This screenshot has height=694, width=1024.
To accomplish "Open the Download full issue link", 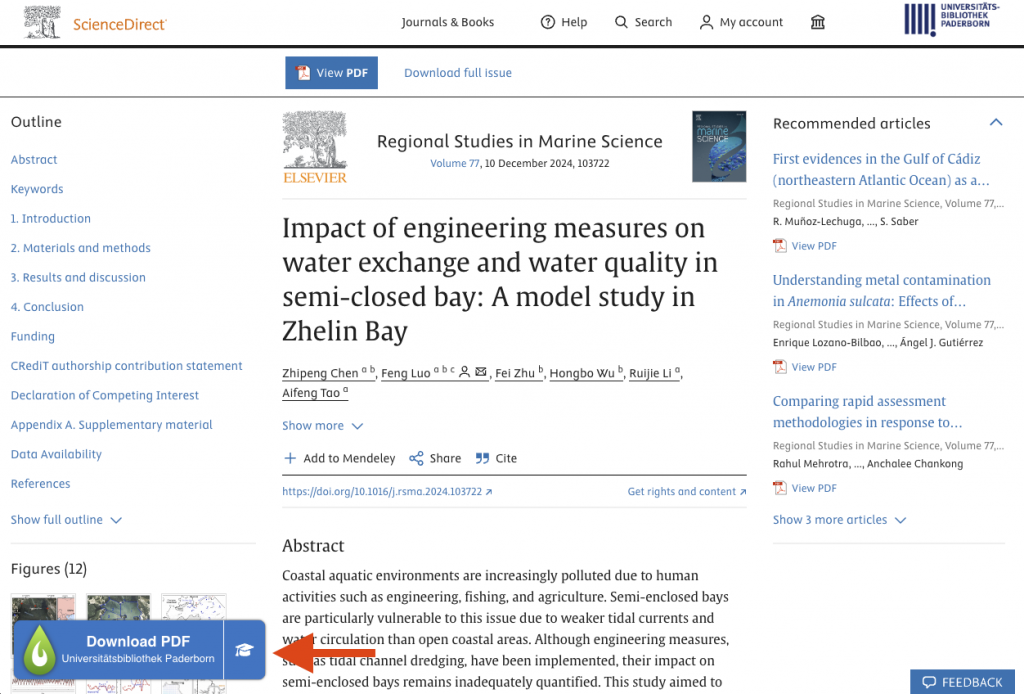I will coord(458,72).
